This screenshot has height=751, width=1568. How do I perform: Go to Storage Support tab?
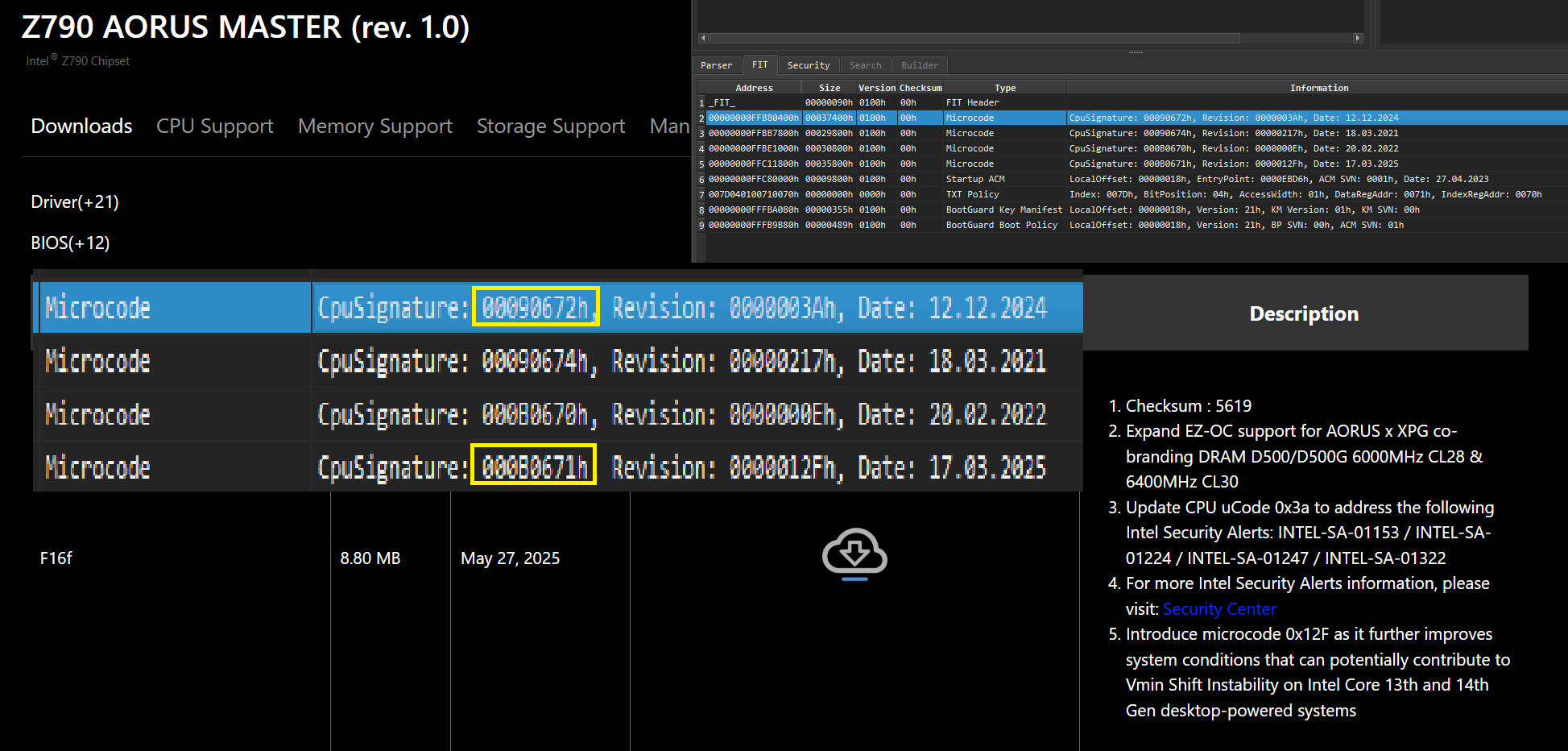click(551, 127)
